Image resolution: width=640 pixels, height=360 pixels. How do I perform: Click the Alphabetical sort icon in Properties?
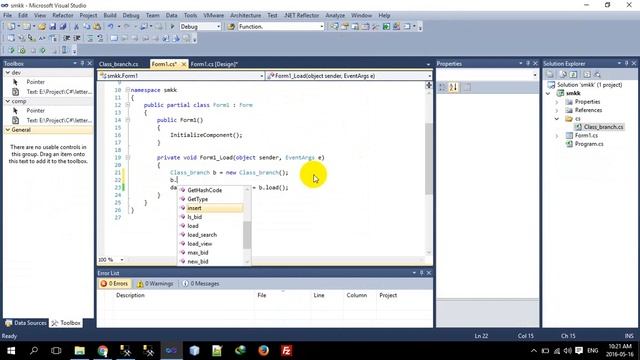pyautogui.click(x=453, y=87)
